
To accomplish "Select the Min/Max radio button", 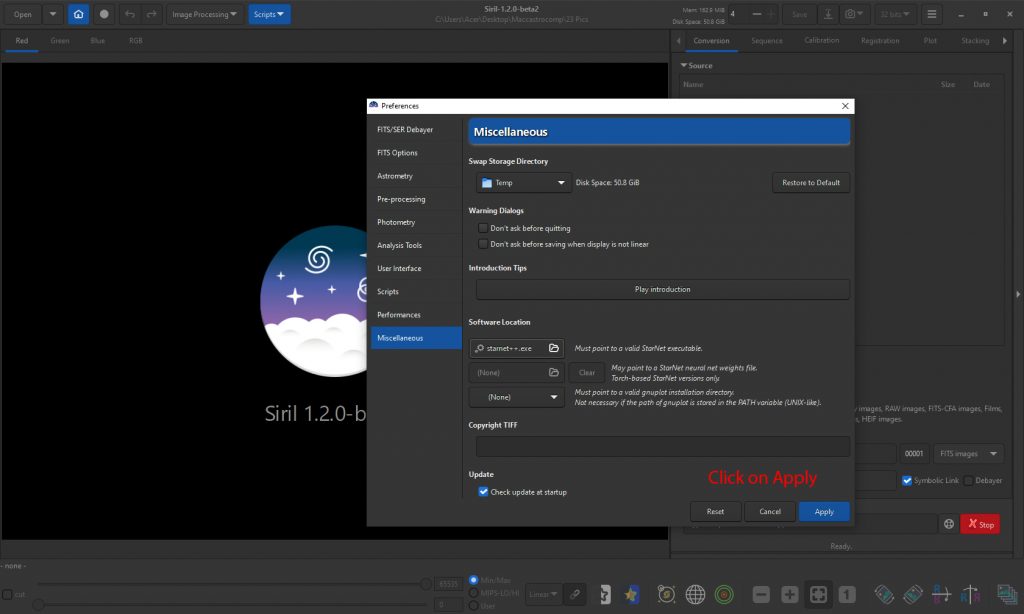I will (x=473, y=580).
